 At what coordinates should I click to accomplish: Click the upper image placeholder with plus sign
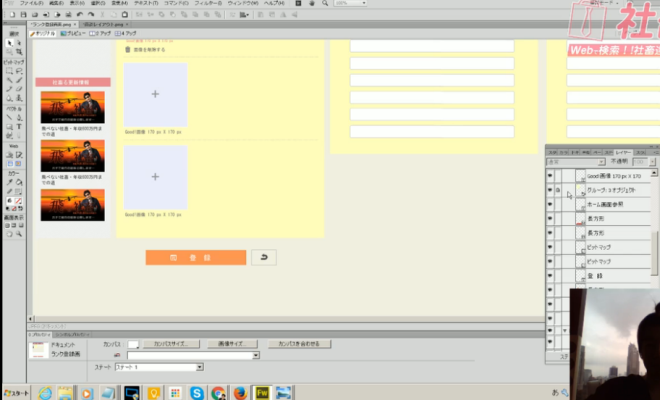155,94
